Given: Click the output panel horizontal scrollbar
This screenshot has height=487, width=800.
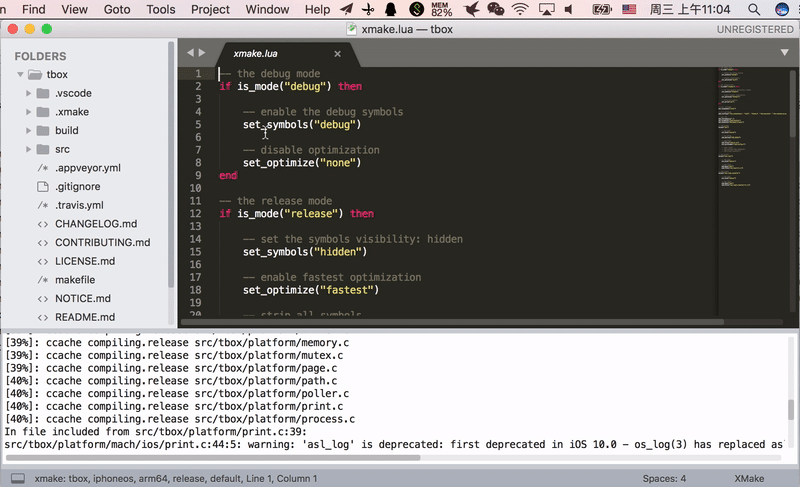Looking at the screenshot, I should click(x=212, y=457).
